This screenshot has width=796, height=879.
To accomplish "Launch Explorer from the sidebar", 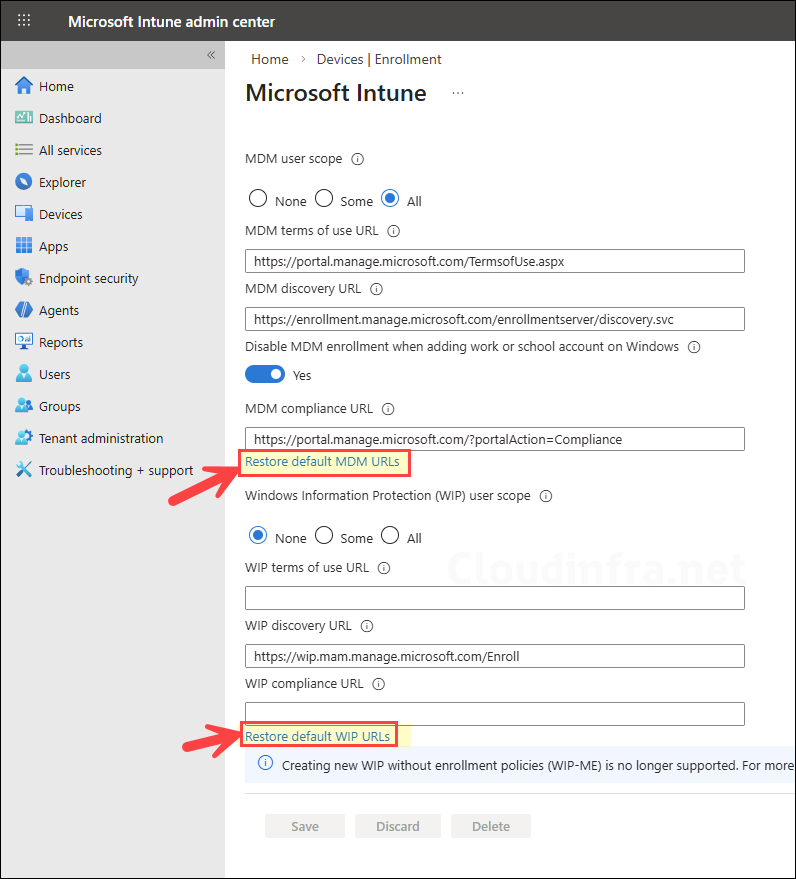I will (63, 182).
